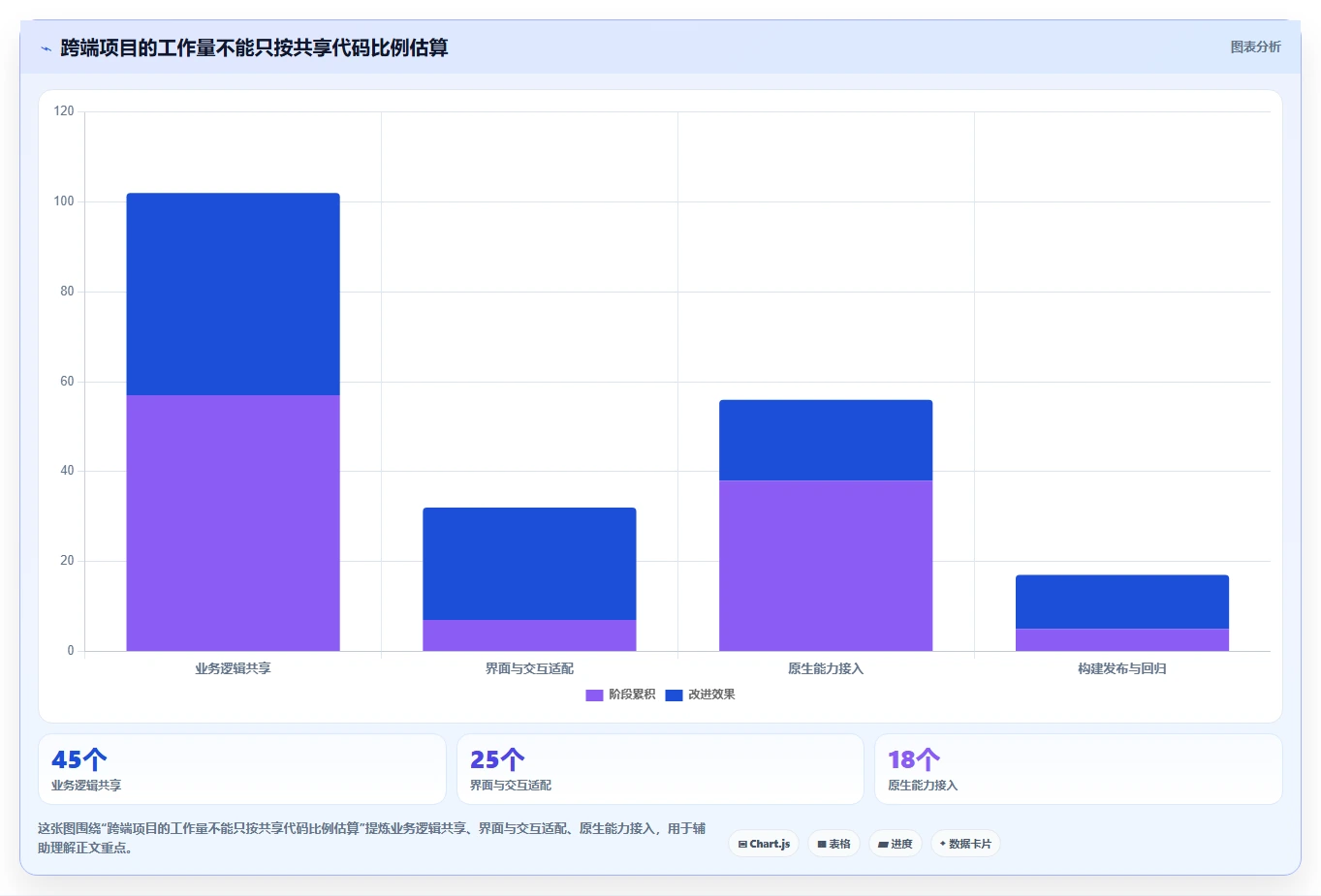Click the Chart.js tag chip
The height and width of the screenshot is (896, 1321).
pyautogui.click(x=764, y=844)
